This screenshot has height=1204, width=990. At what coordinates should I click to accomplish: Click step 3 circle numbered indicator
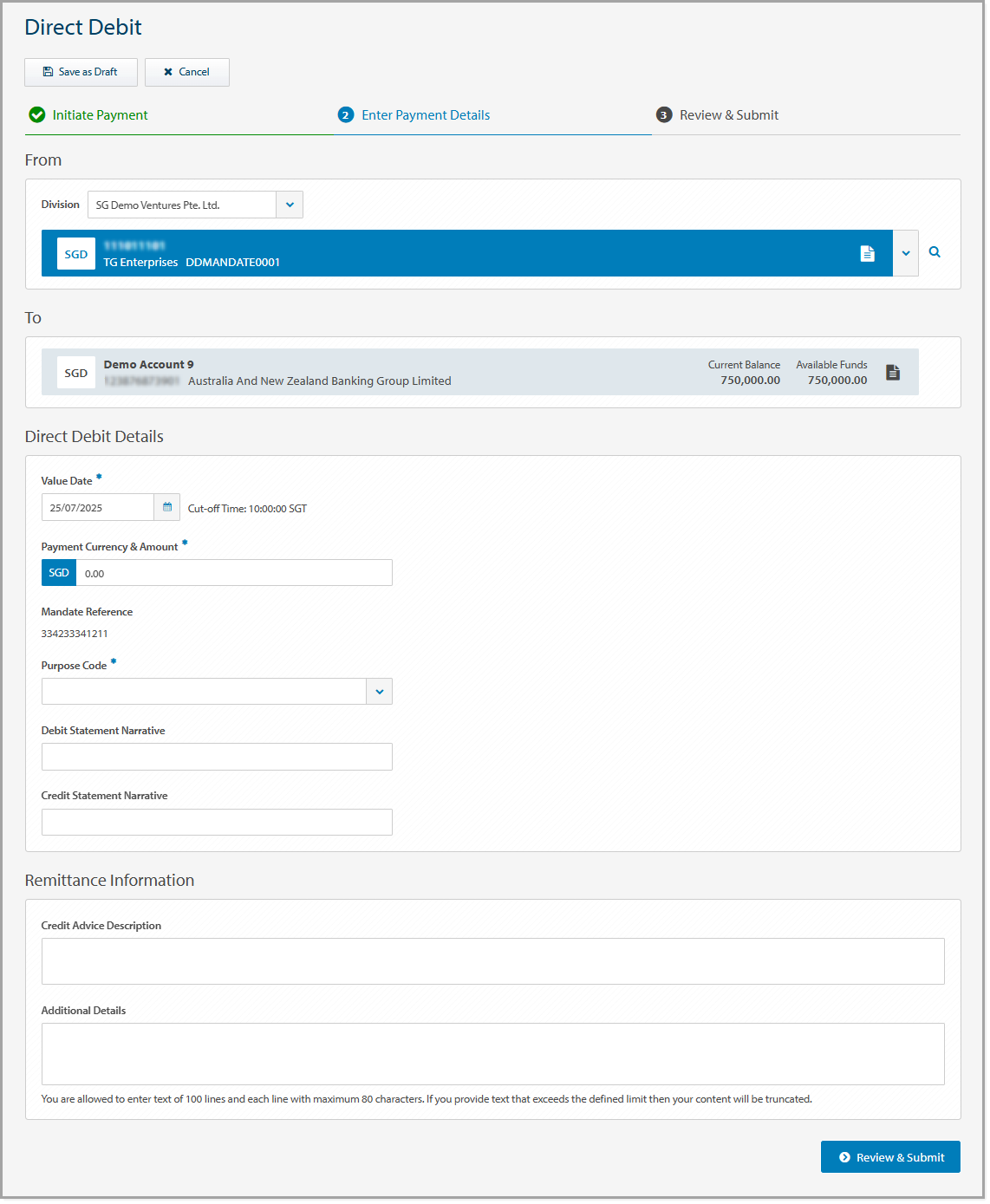tap(663, 114)
